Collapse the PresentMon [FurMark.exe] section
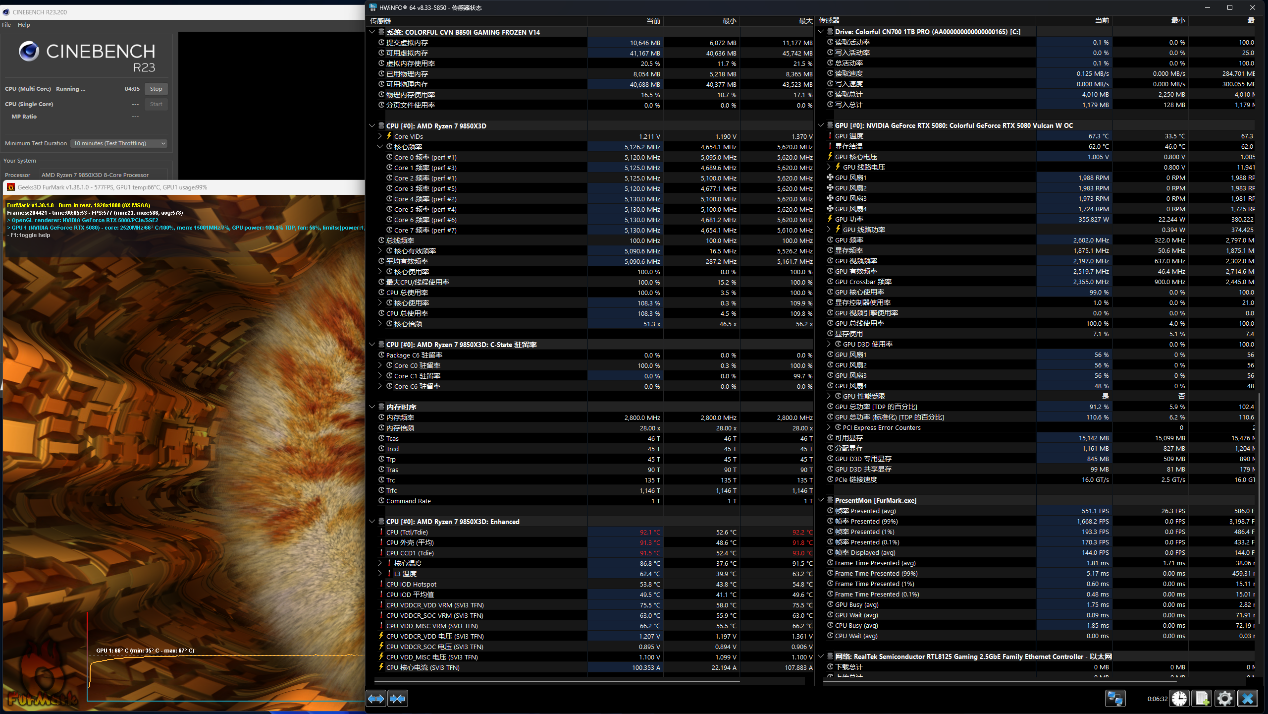 coord(823,500)
